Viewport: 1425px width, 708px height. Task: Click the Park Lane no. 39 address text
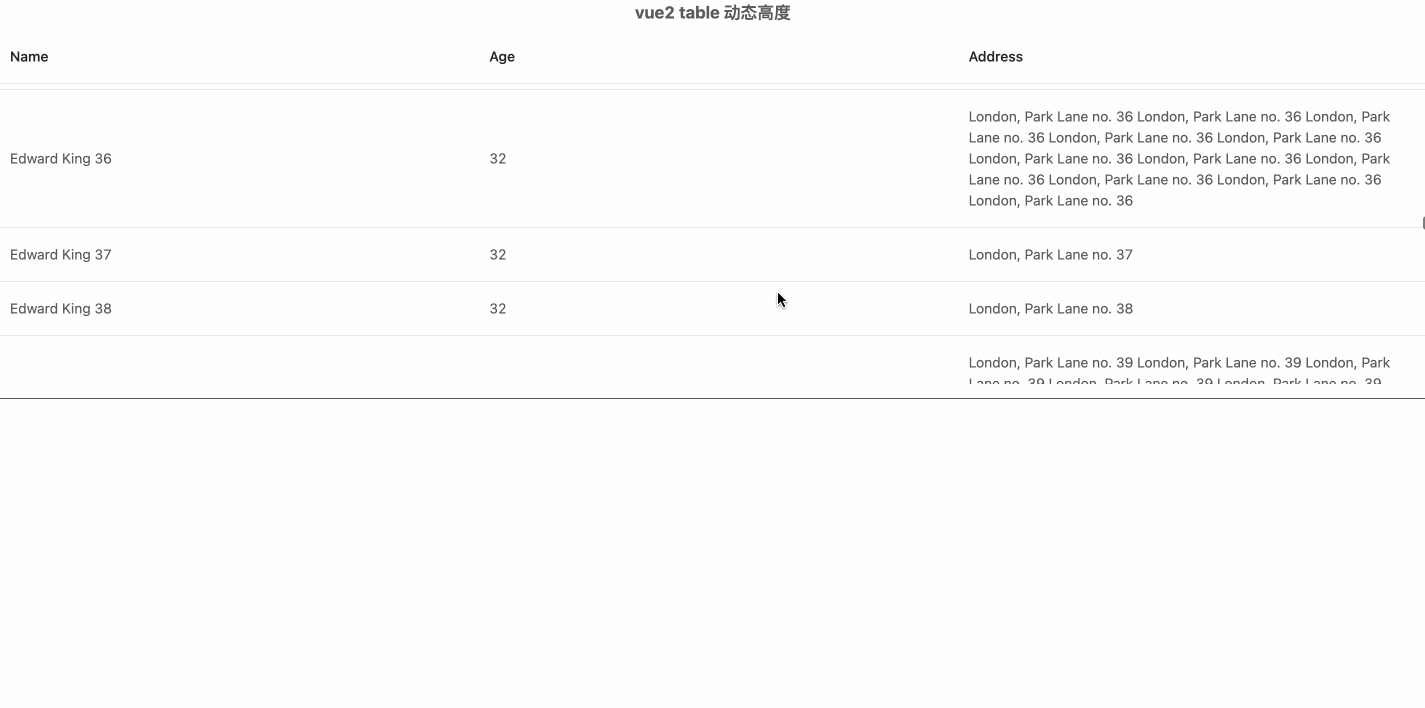(1179, 370)
